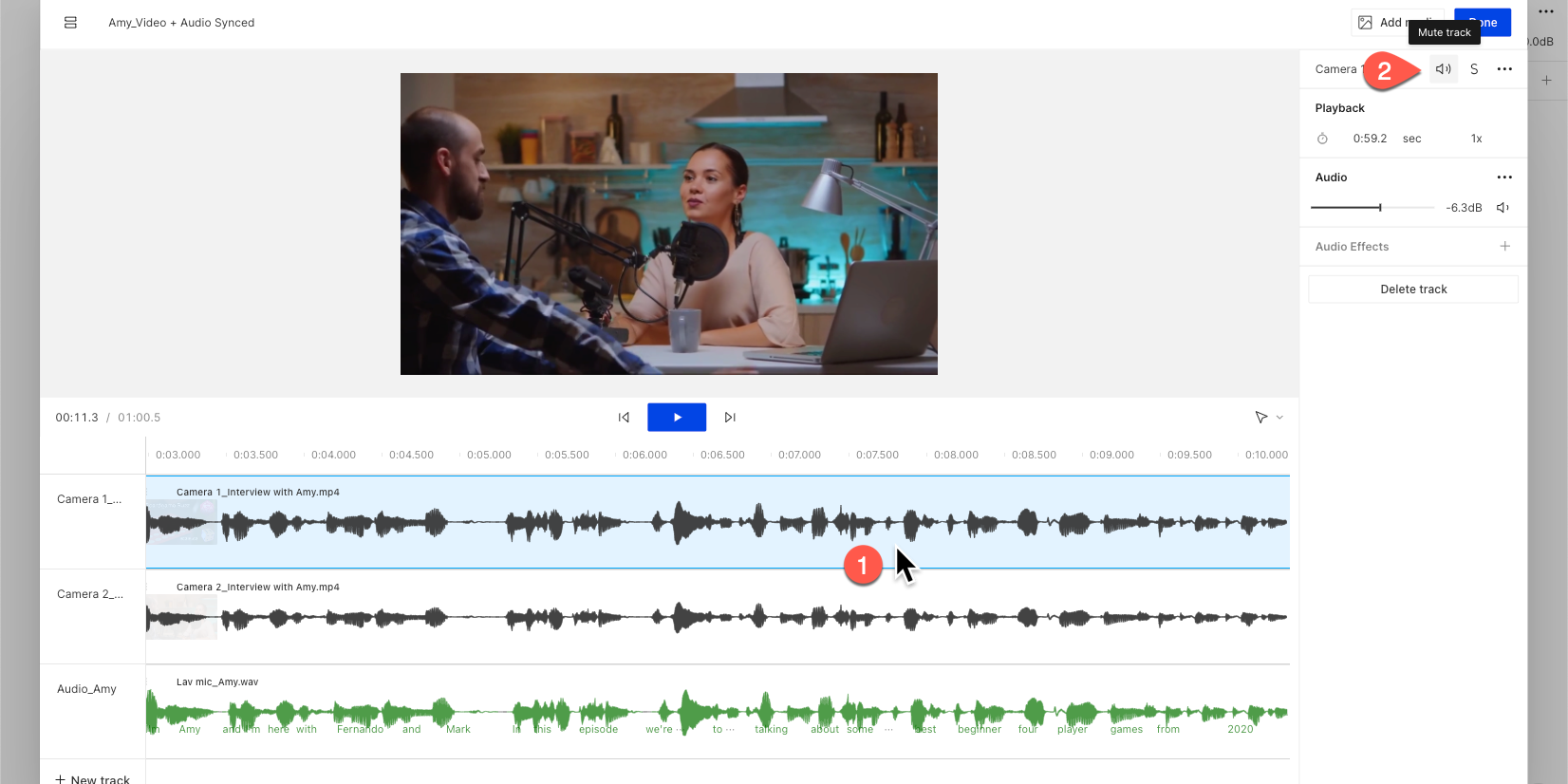The height and width of the screenshot is (784, 1568).
Task: Click the Amy_Video + Audio Synced title
Action: [x=181, y=23]
